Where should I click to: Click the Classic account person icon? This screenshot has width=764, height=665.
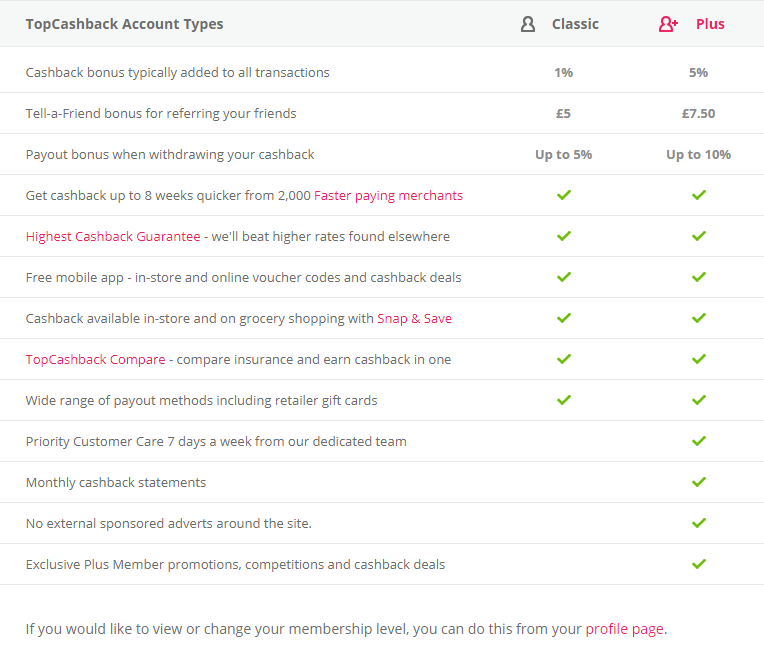point(528,24)
